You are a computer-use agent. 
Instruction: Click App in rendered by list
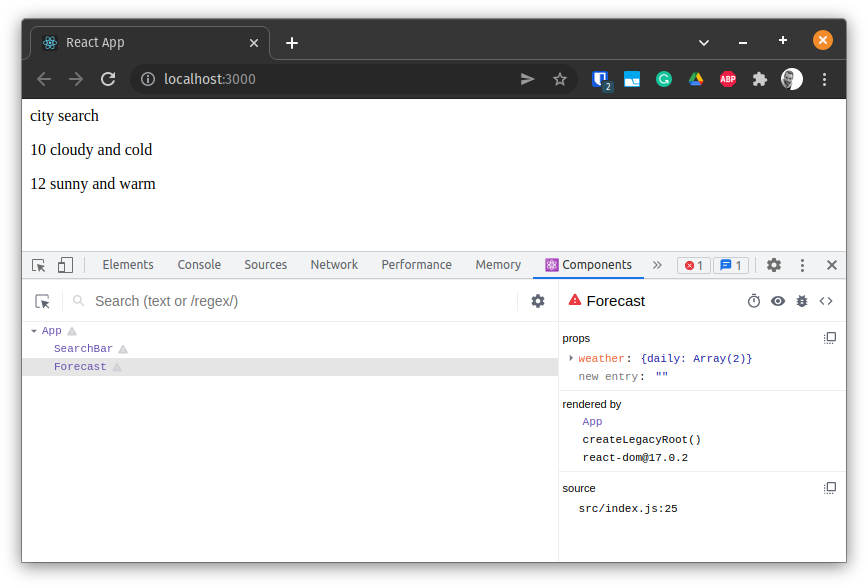[592, 422]
